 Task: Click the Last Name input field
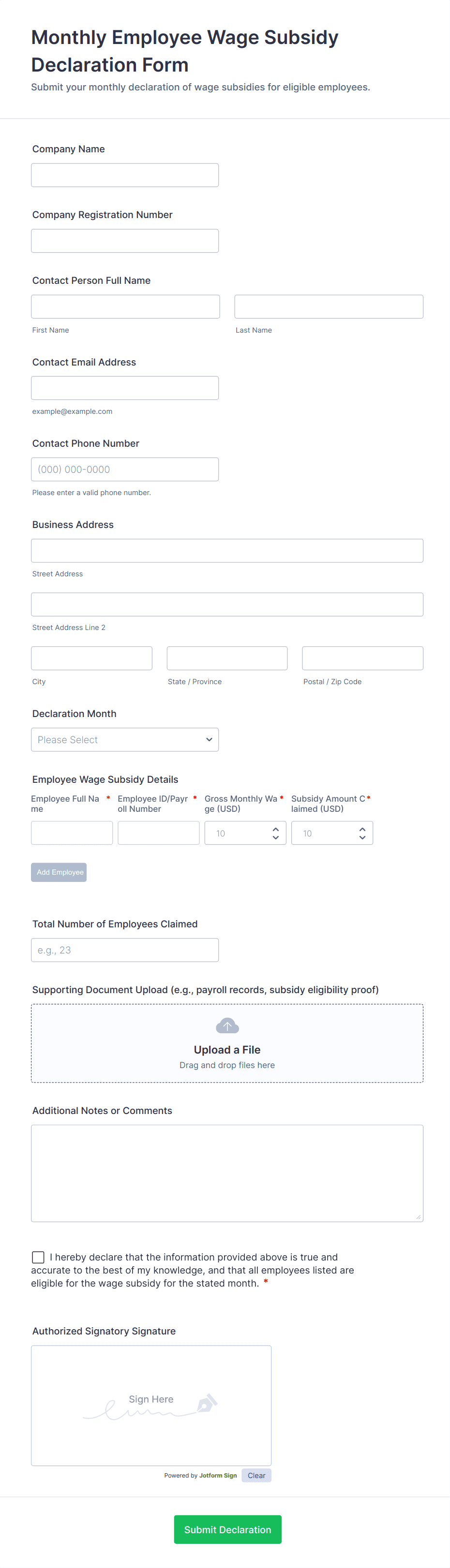pyautogui.click(x=329, y=307)
